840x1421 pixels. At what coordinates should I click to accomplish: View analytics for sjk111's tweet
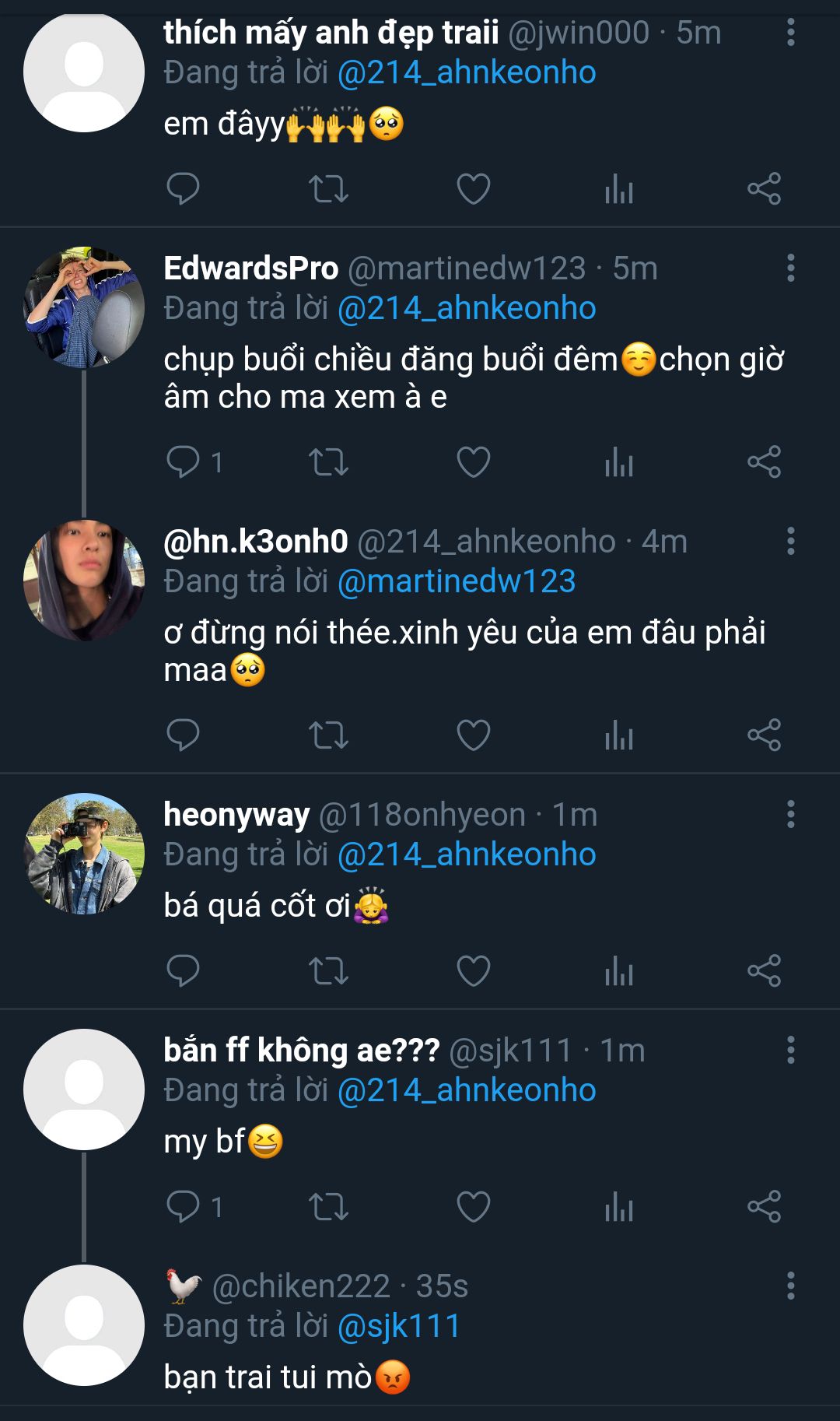[x=619, y=1207]
